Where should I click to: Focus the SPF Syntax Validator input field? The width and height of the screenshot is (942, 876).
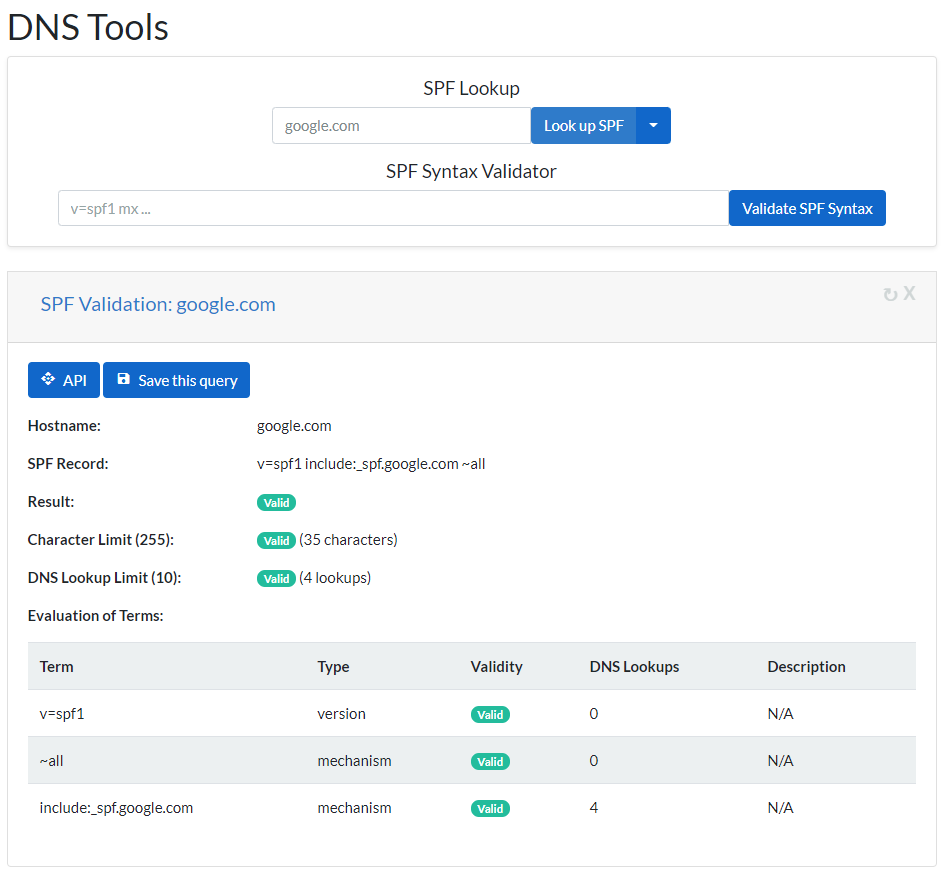(x=394, y=208)
